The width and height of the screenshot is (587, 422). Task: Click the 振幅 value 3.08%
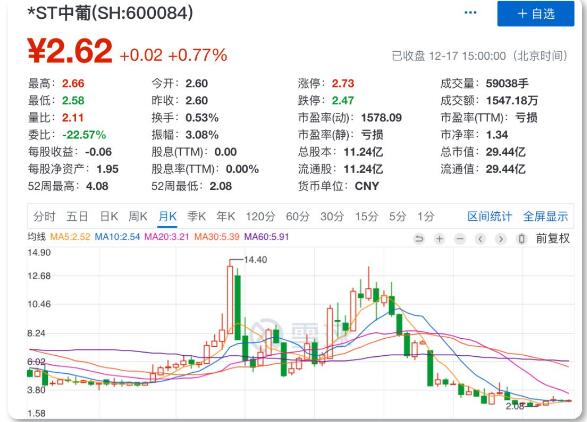(202, 135)
